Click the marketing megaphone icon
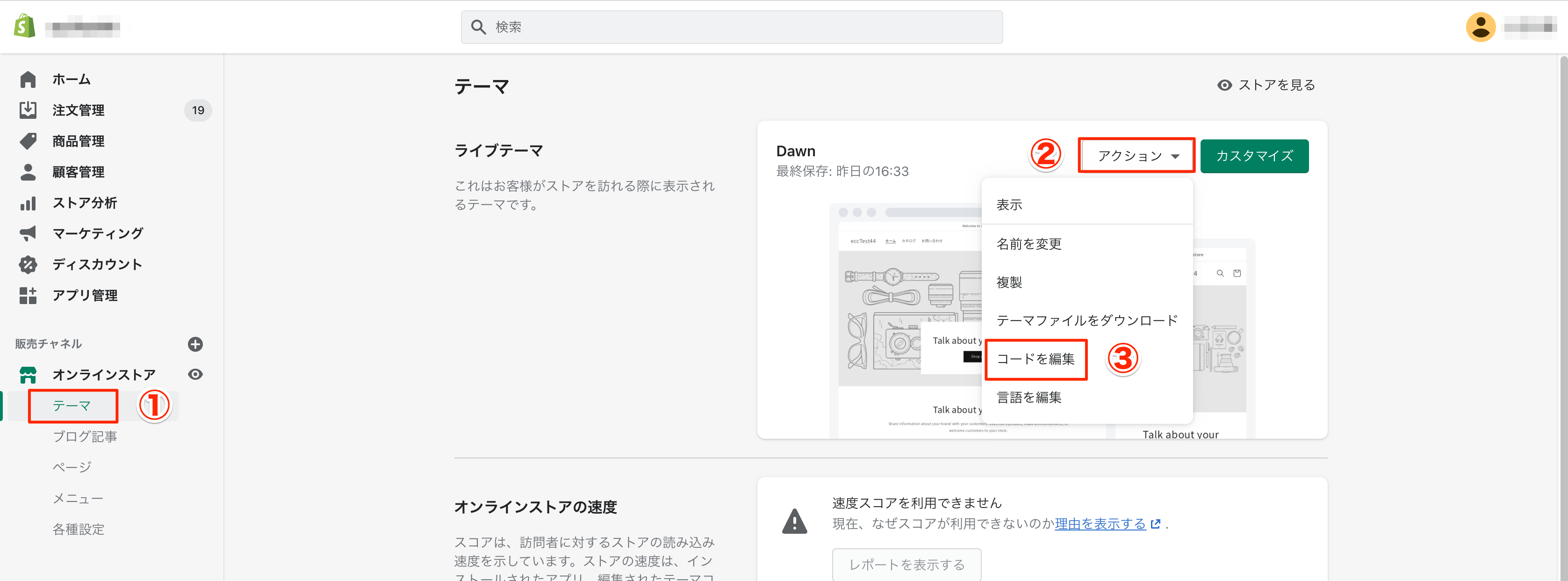 coord(28,233)
